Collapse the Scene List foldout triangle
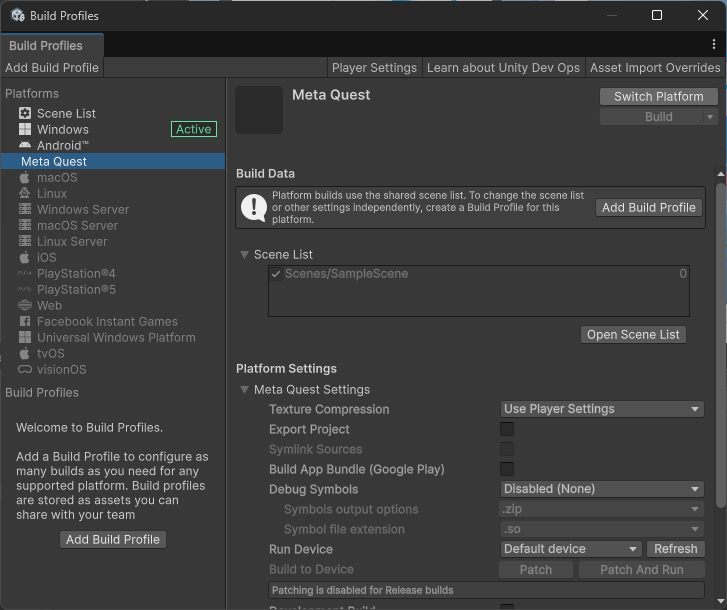 tap(244, 254)
